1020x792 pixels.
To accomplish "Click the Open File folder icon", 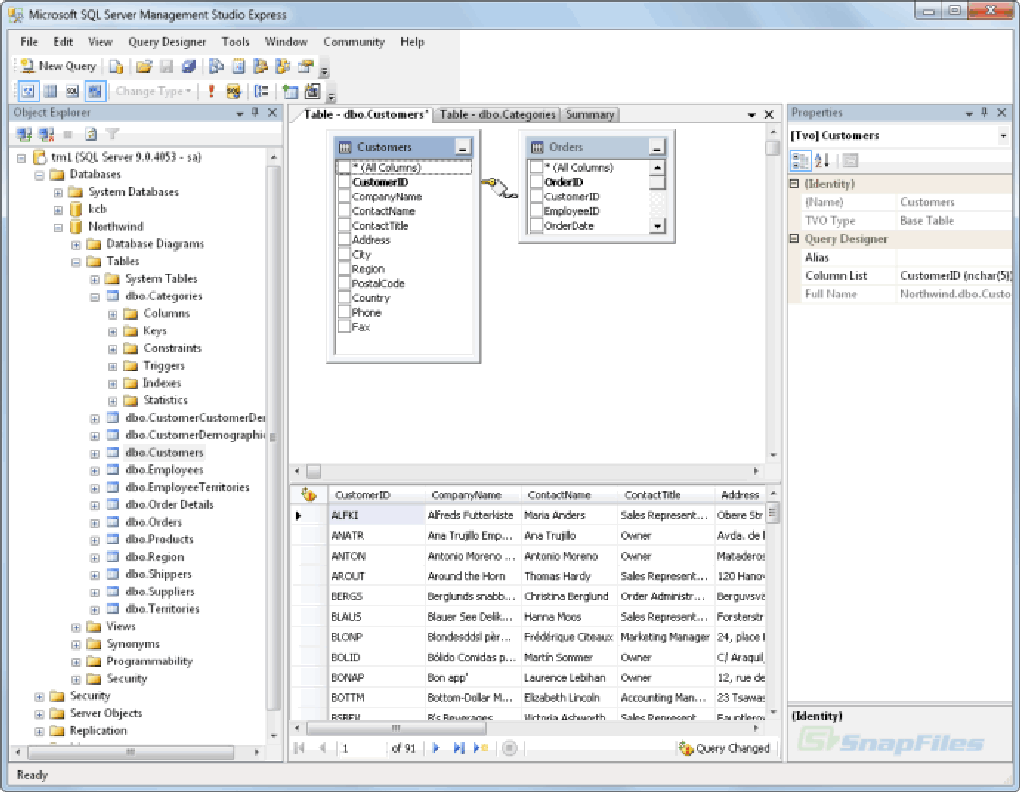I will tap(144, 66).
